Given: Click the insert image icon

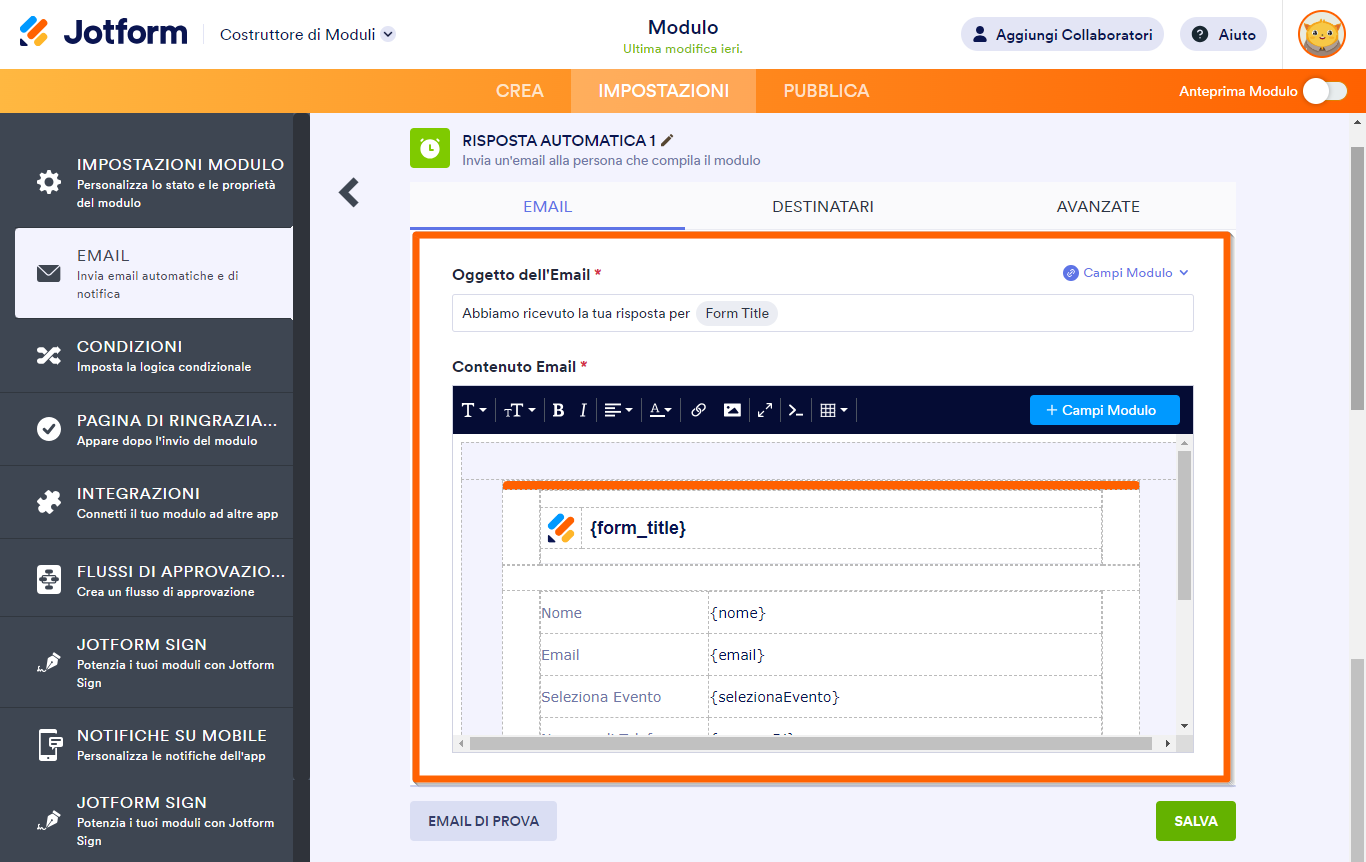Looking at the screenshot, I should (732, 410).
